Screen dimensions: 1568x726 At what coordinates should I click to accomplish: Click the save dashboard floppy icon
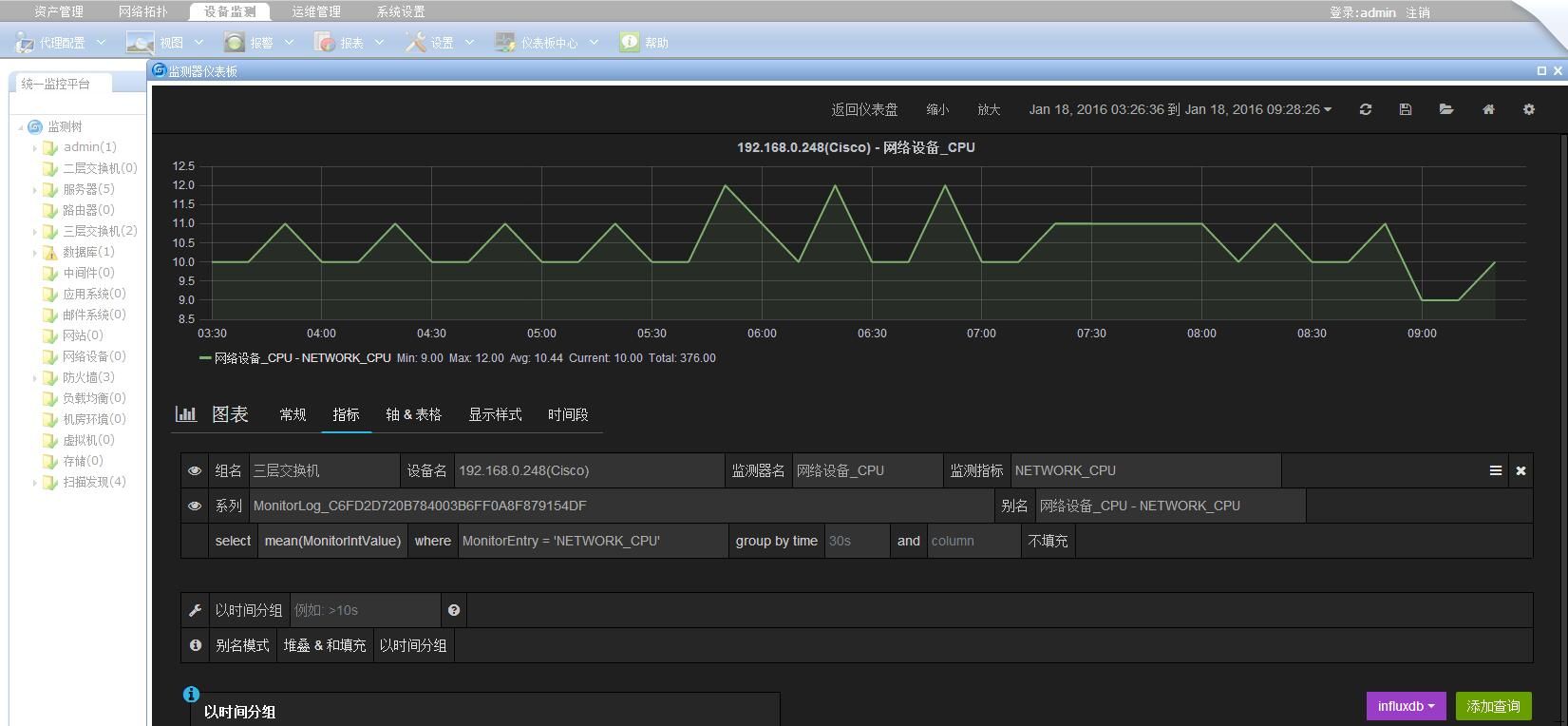click(x=1406, y=109)
